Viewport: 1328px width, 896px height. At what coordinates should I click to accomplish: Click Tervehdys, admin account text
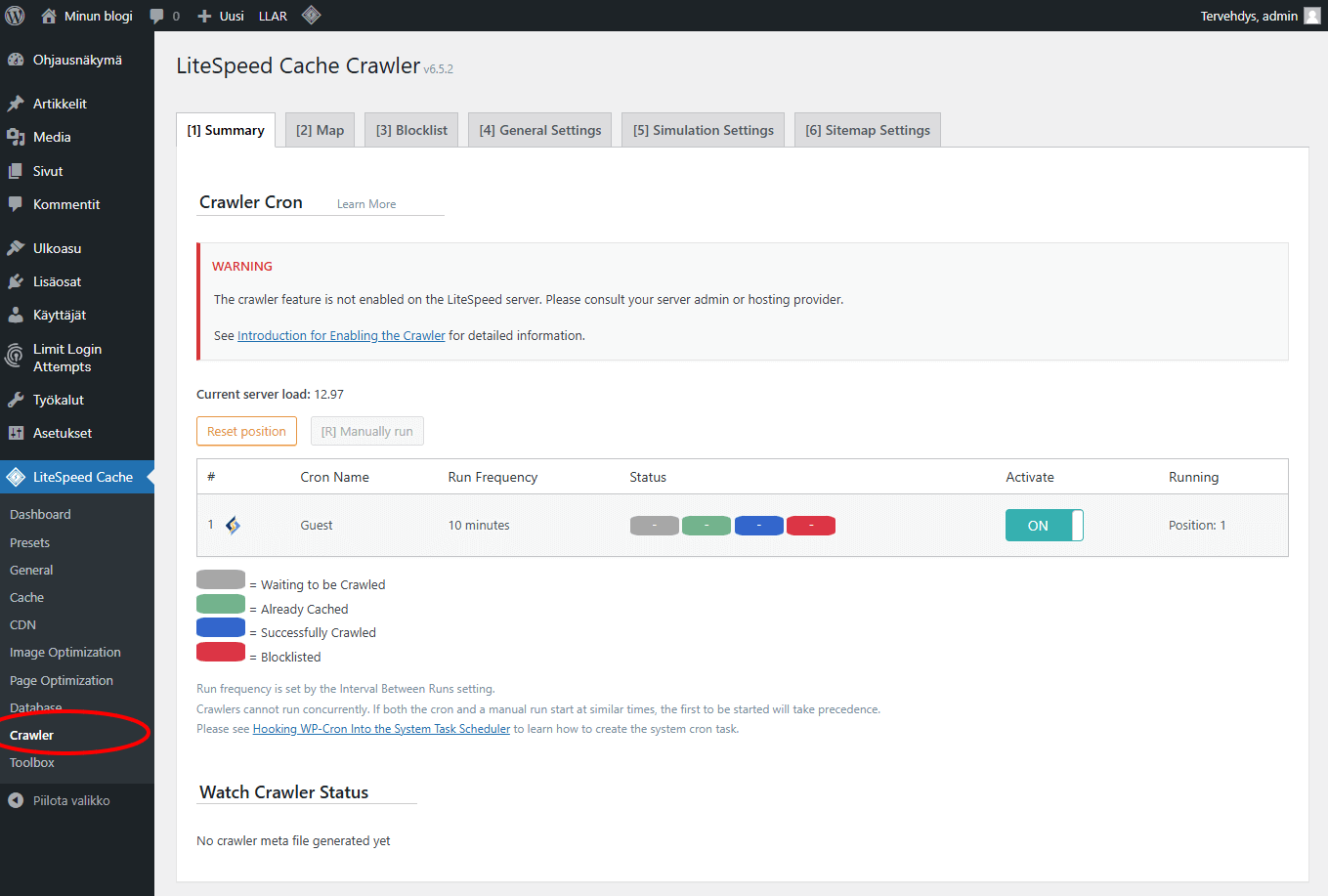[x=1249, y=16]
